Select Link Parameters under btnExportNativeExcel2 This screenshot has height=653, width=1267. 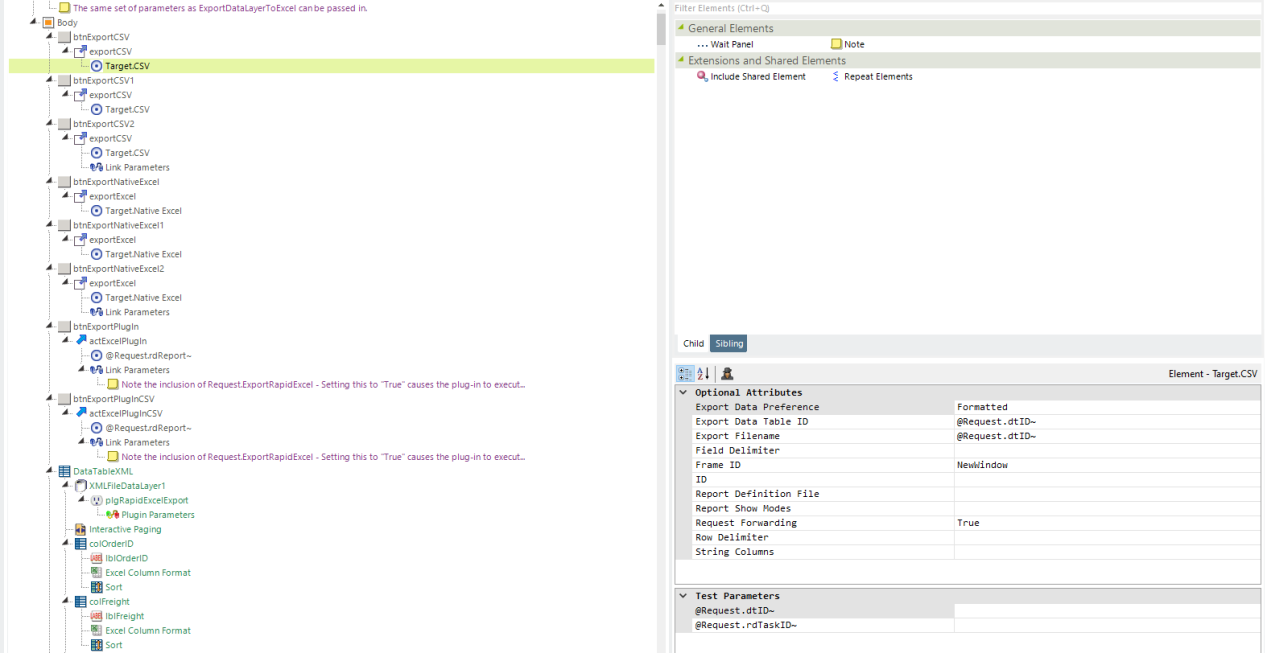point(137,312)
